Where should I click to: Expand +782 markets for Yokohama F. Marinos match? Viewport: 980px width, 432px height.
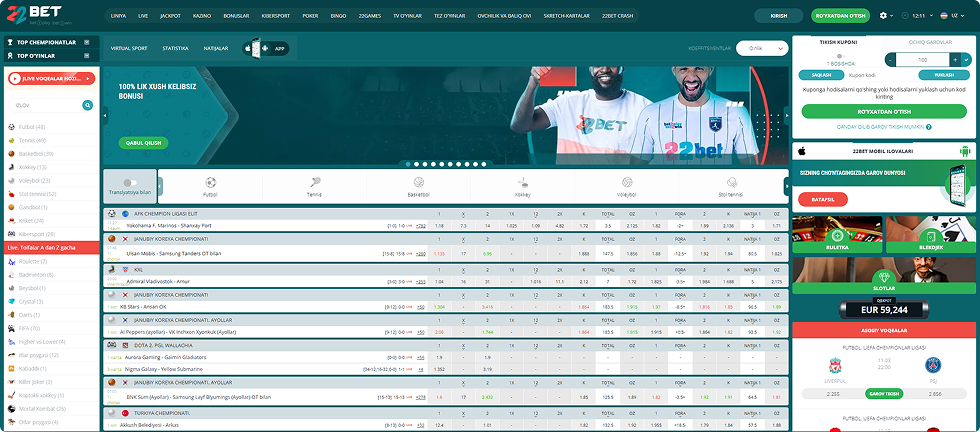(421, 226)
